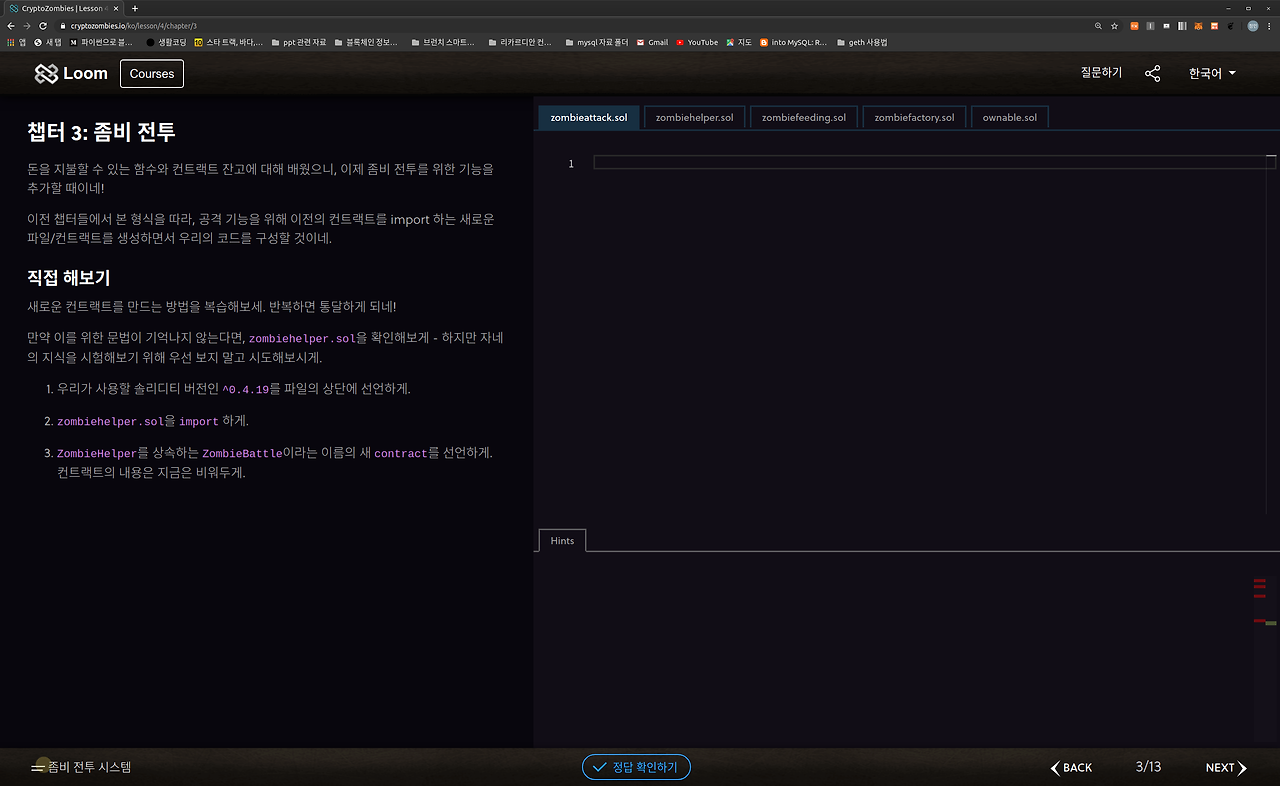Open the 블록체인 정보 bookmark folder
The height and width of the screenshot is (786, 1280).
[x=366, y=42]
